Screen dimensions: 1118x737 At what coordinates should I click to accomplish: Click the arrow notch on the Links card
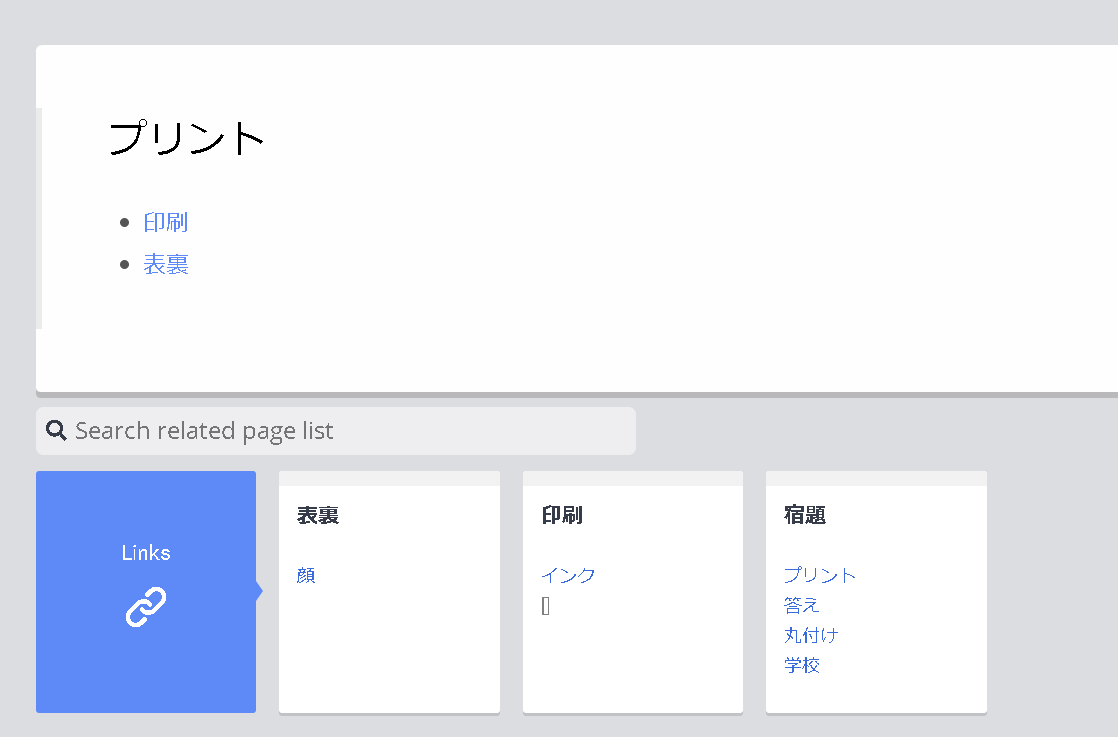259,591
